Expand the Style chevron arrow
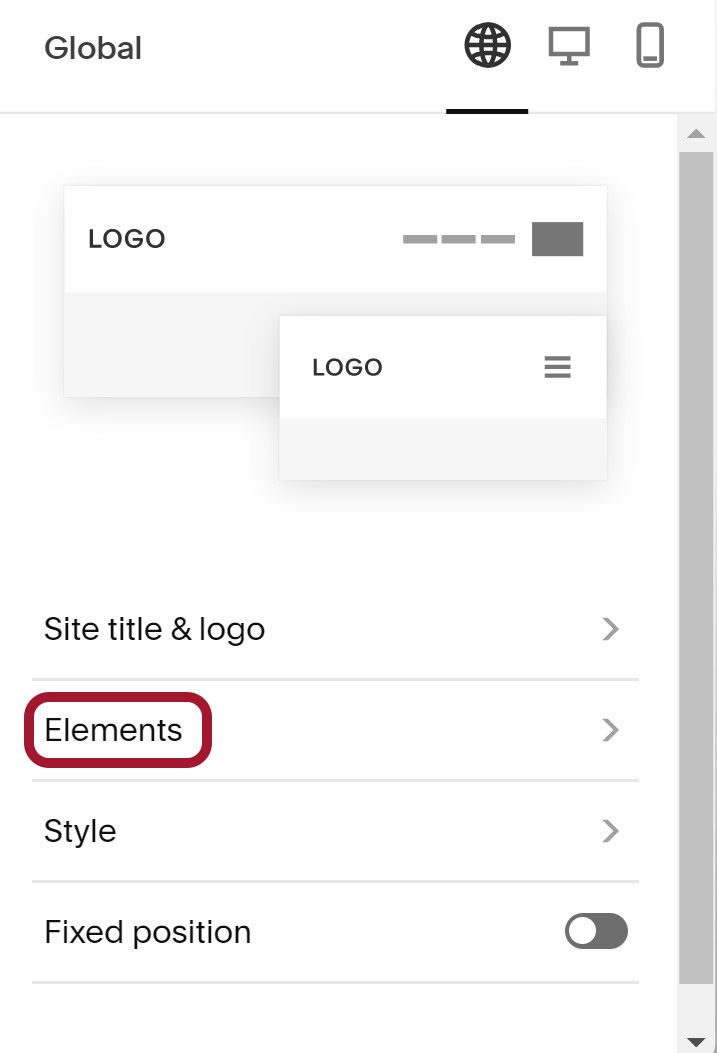Screen dimensions: 717x1053 (610, 831)
